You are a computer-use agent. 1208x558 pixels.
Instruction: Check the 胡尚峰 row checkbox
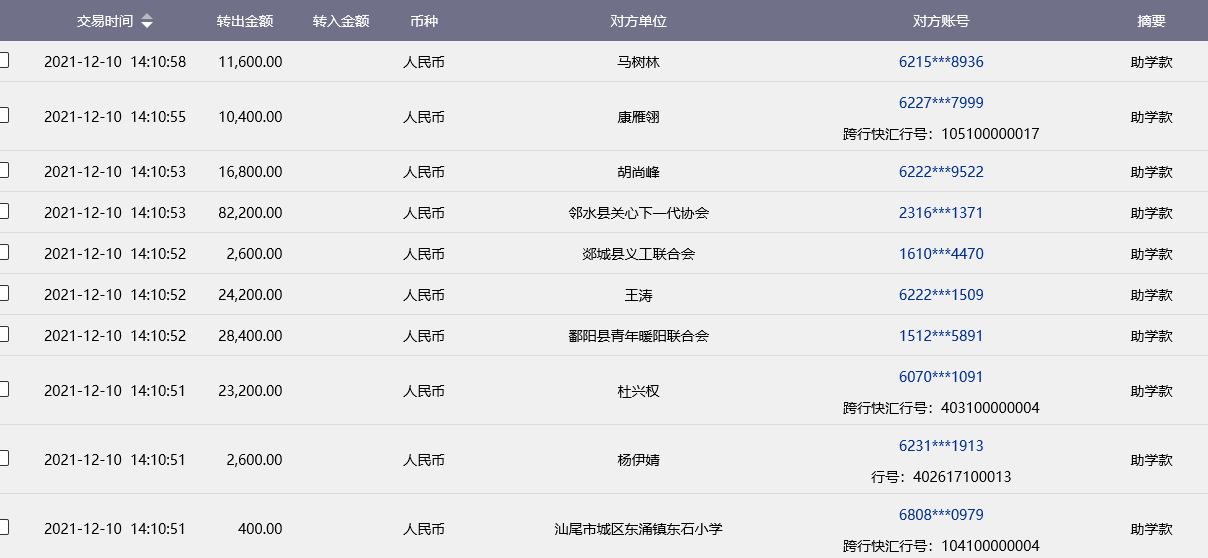click(x=4, y=170)
